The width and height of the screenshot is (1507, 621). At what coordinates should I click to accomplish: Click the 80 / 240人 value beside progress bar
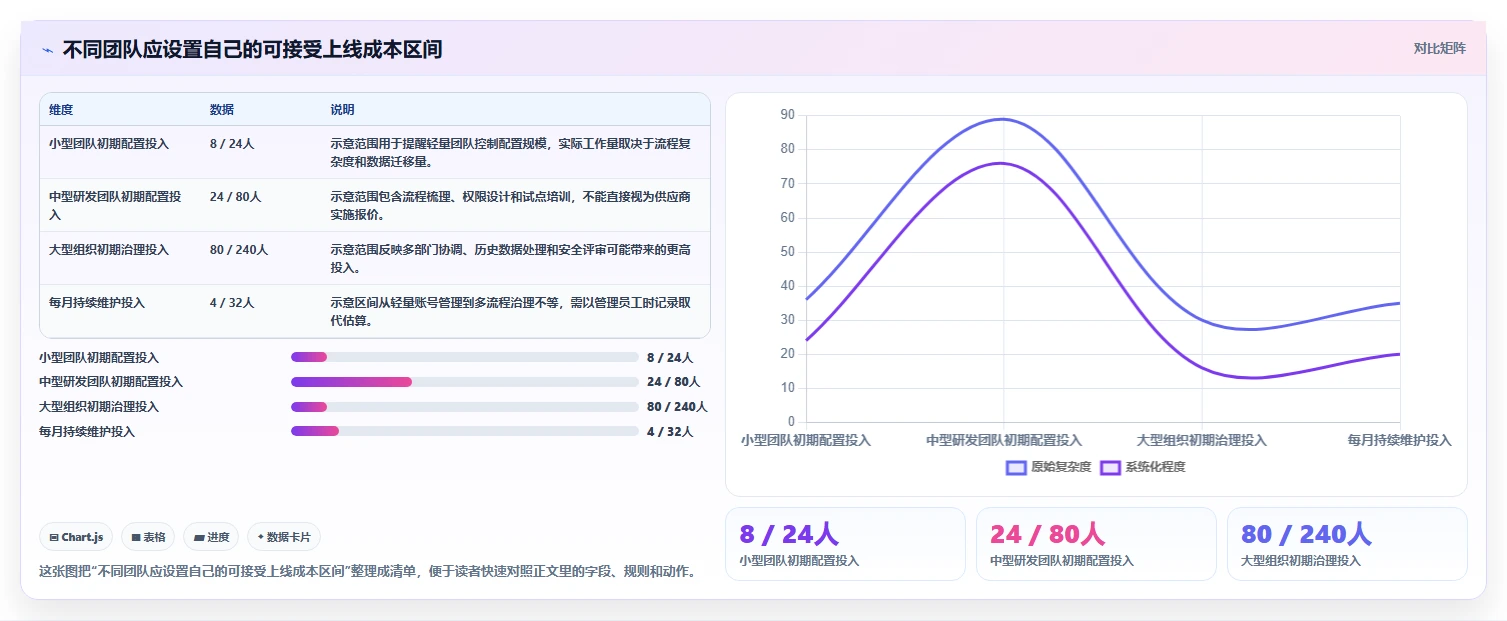(677, 407)
